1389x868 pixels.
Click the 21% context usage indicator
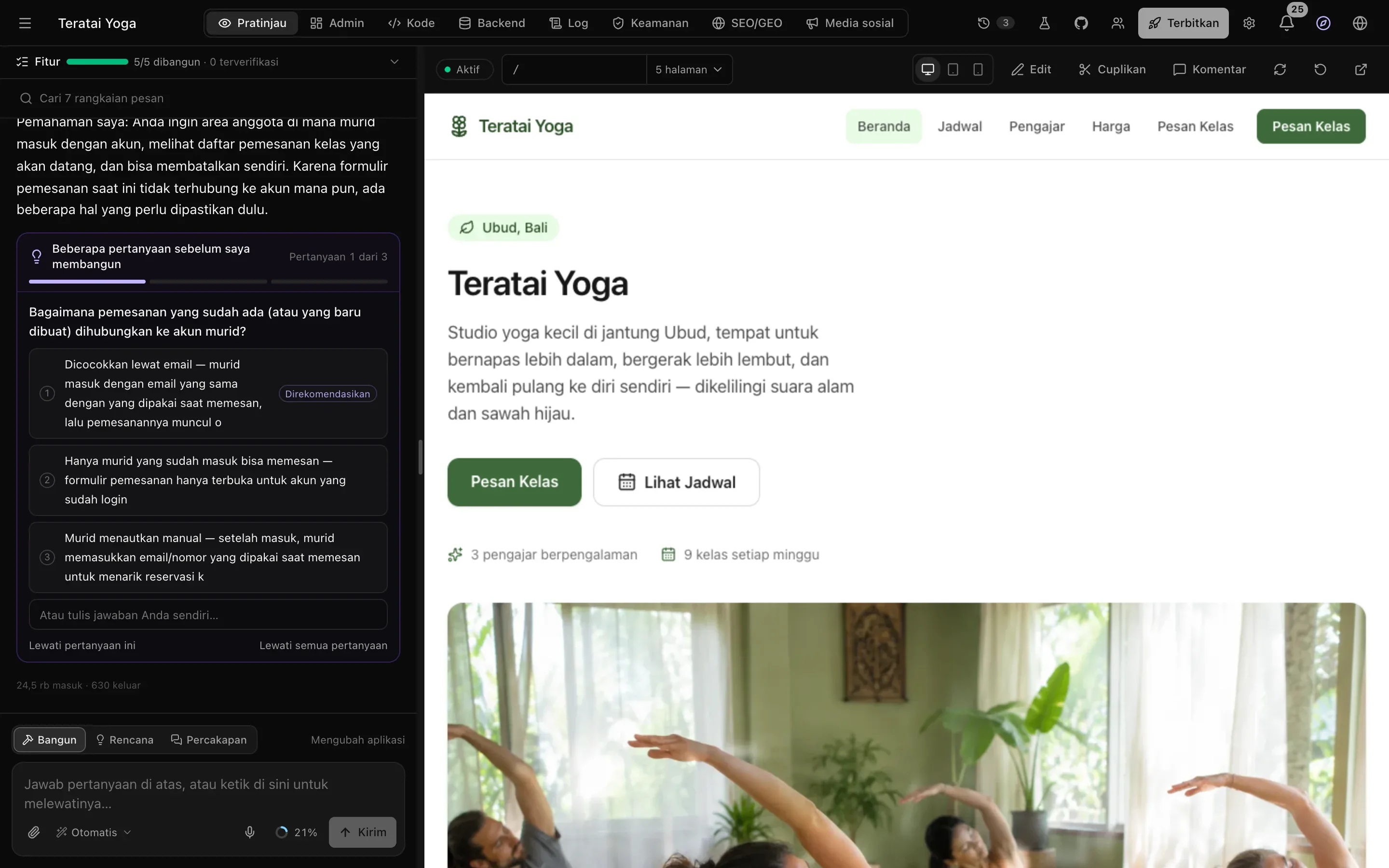coord(296,832)
